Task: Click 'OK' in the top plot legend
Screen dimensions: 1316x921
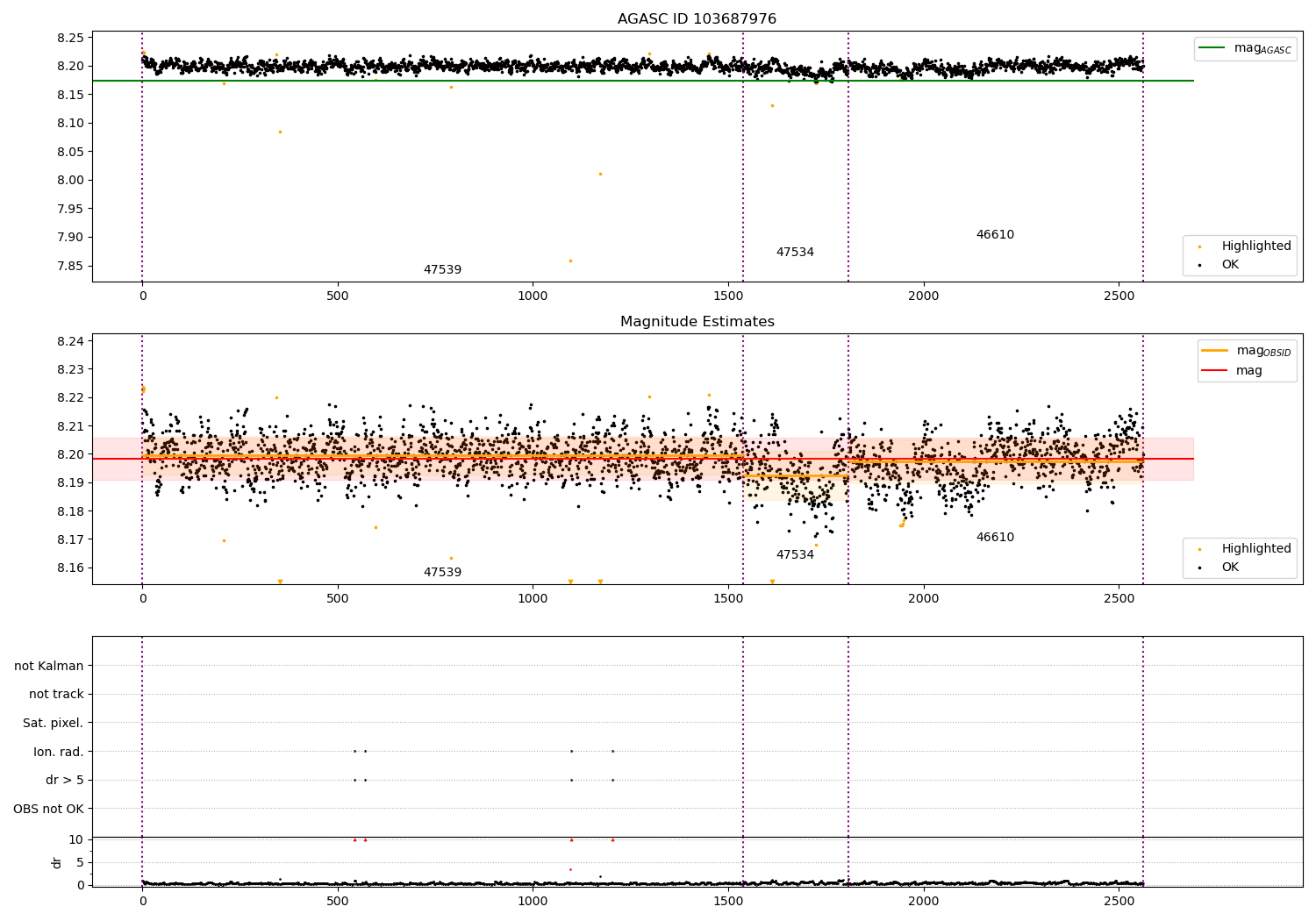Action: pyautogui.click(x=1230, y=265)
